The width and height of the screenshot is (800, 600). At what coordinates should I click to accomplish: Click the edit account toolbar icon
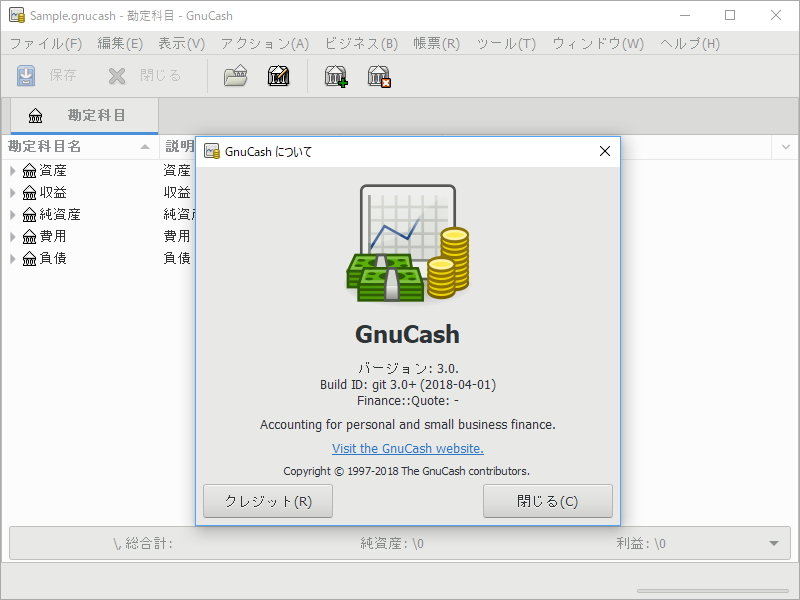(x=278, y=76)
